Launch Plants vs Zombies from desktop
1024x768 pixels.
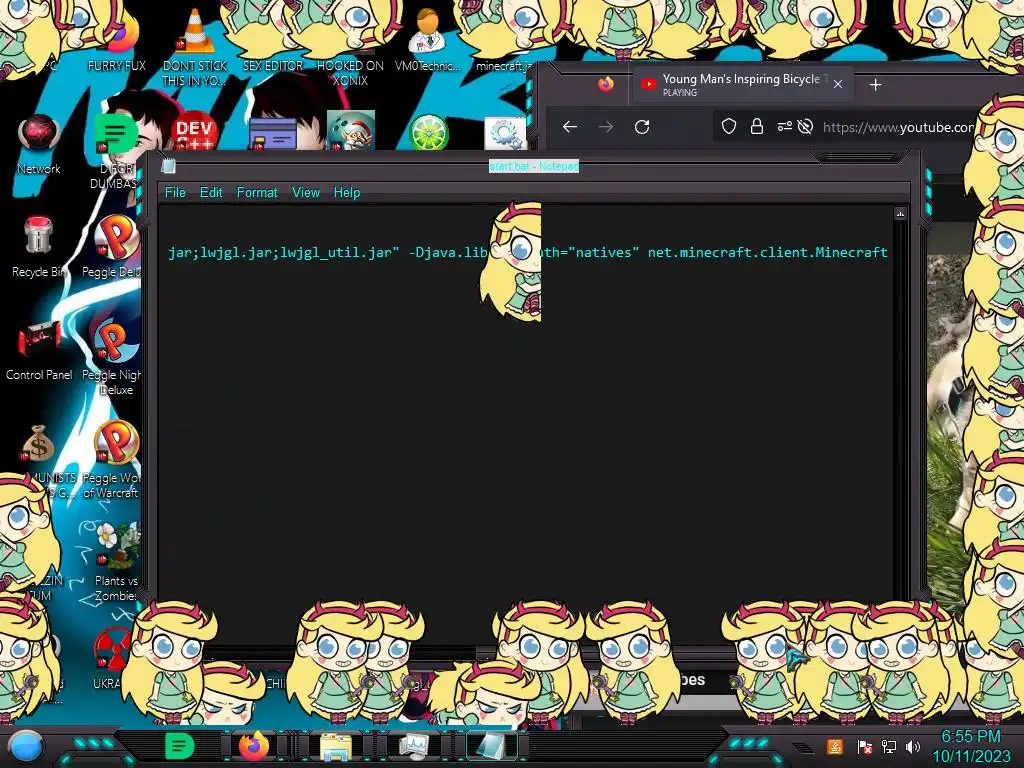click(x=118, y=546)
